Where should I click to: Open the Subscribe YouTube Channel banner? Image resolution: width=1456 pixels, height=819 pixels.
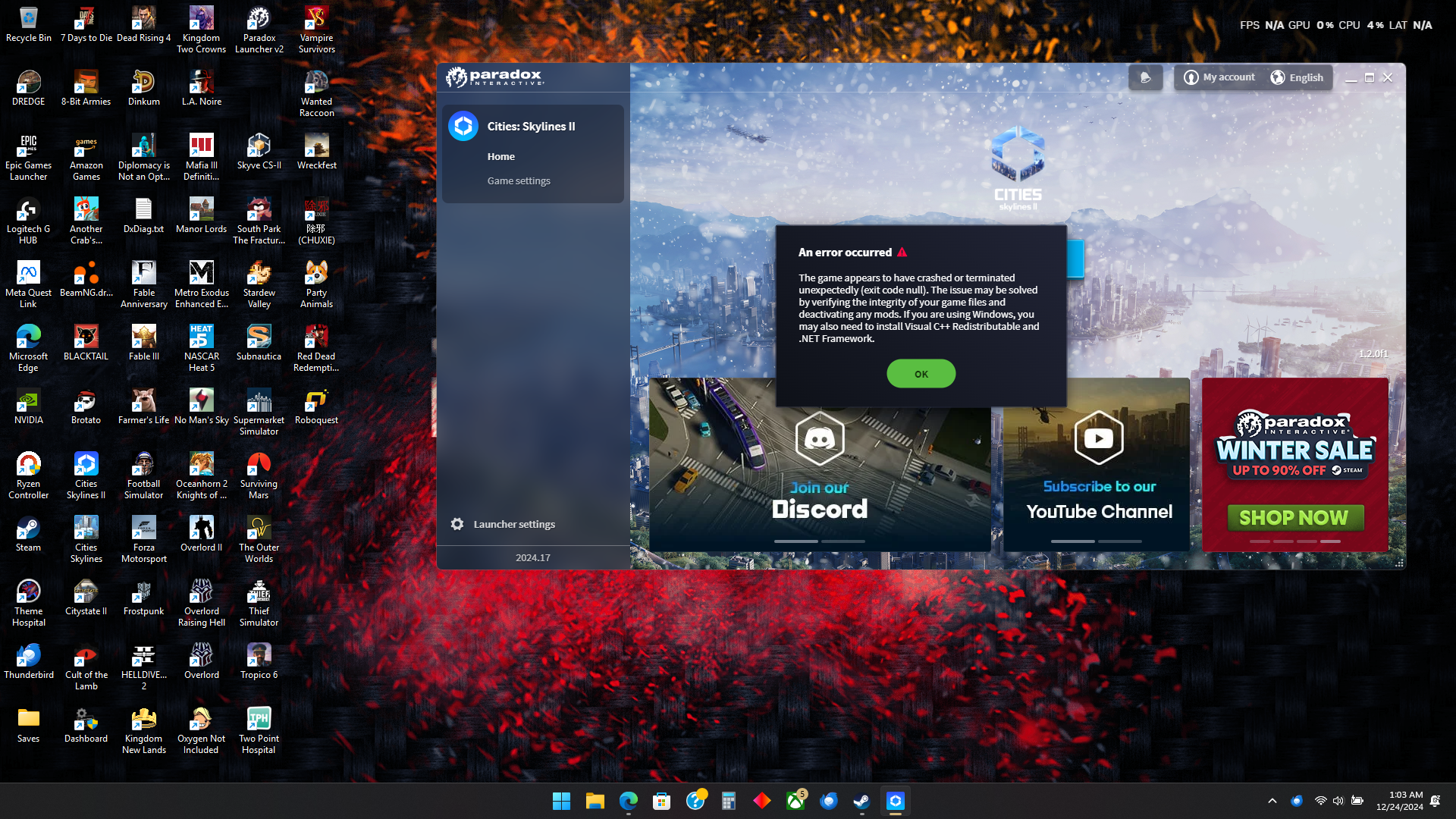[x=1097, y=464]
